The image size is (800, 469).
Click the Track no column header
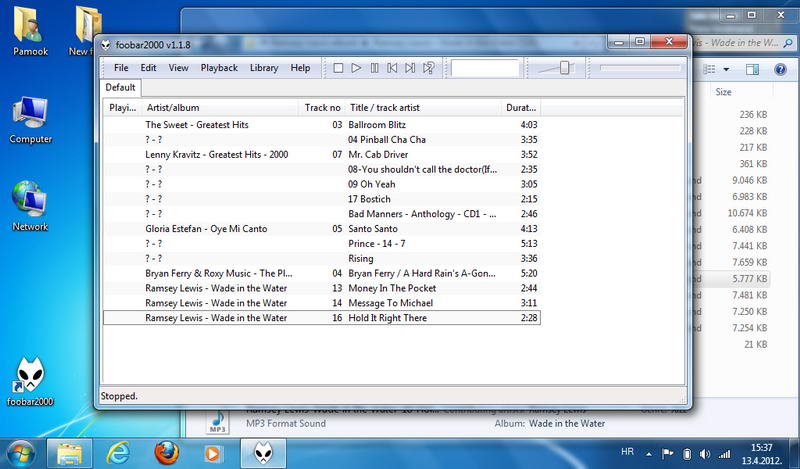click(322, 107)
